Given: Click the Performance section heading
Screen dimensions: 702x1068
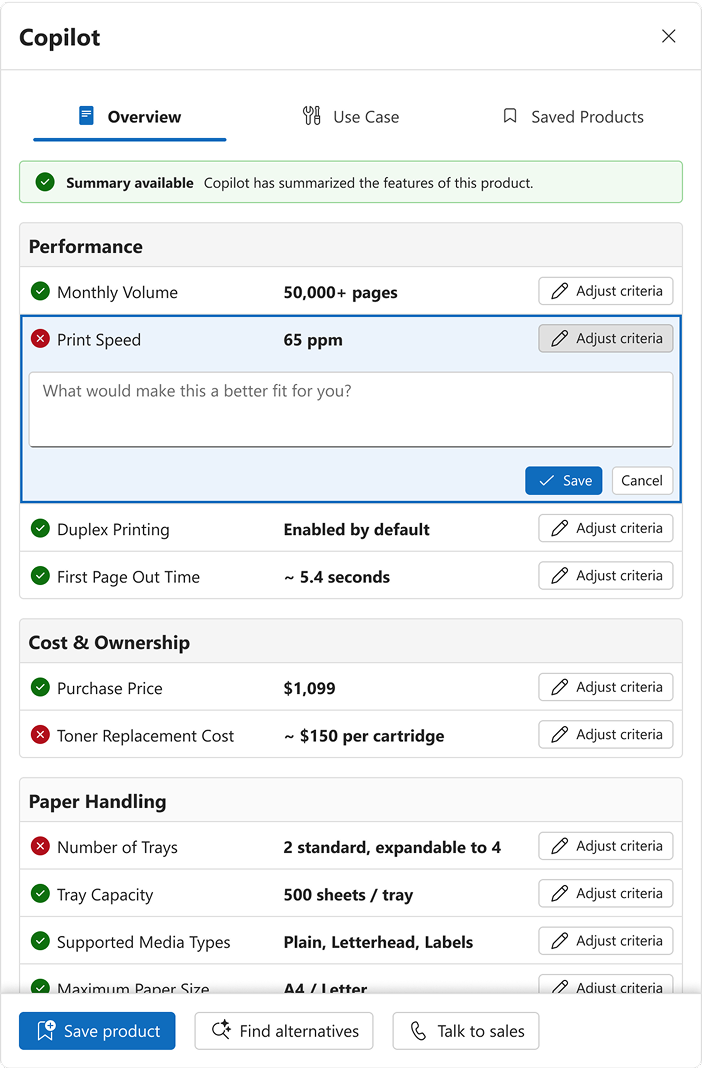Looking at the screenshot, I should point(86,247).
